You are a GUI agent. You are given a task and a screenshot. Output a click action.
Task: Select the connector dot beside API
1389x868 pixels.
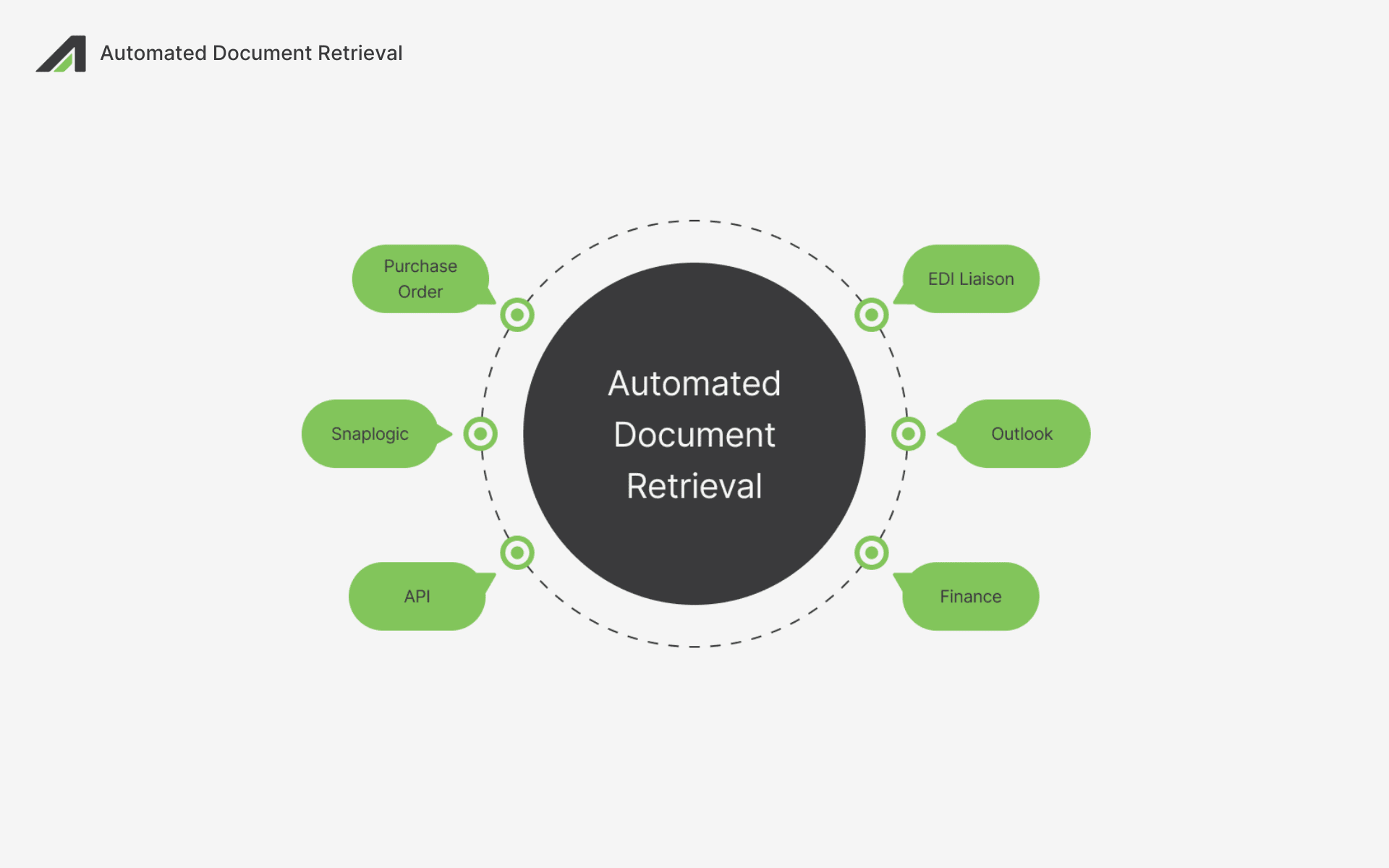click(x=517, y=553)
